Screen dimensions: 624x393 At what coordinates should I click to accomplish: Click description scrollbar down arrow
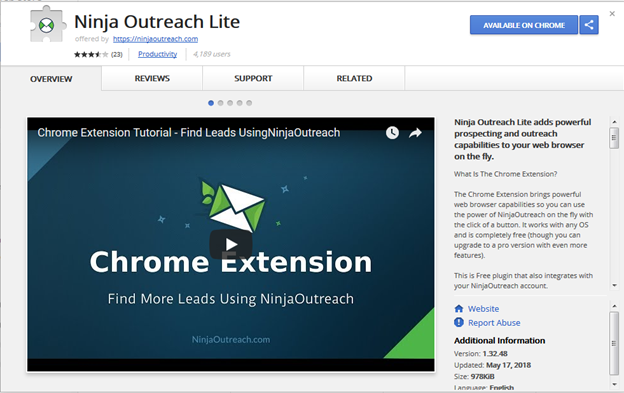pyautogui.click(x=614, y=285)
